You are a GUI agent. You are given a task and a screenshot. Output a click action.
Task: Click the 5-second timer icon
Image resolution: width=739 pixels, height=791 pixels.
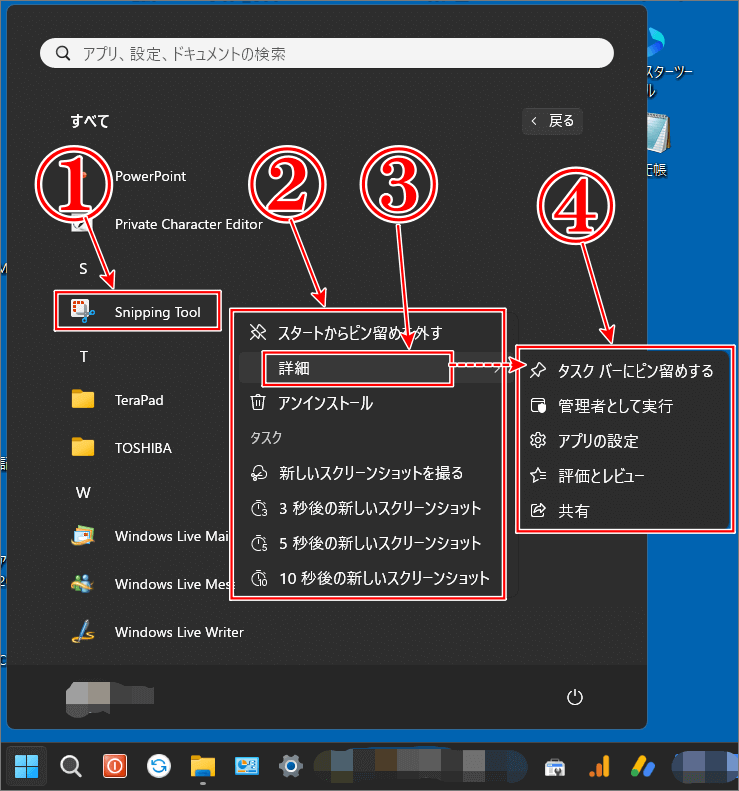(x=259, y=543)
